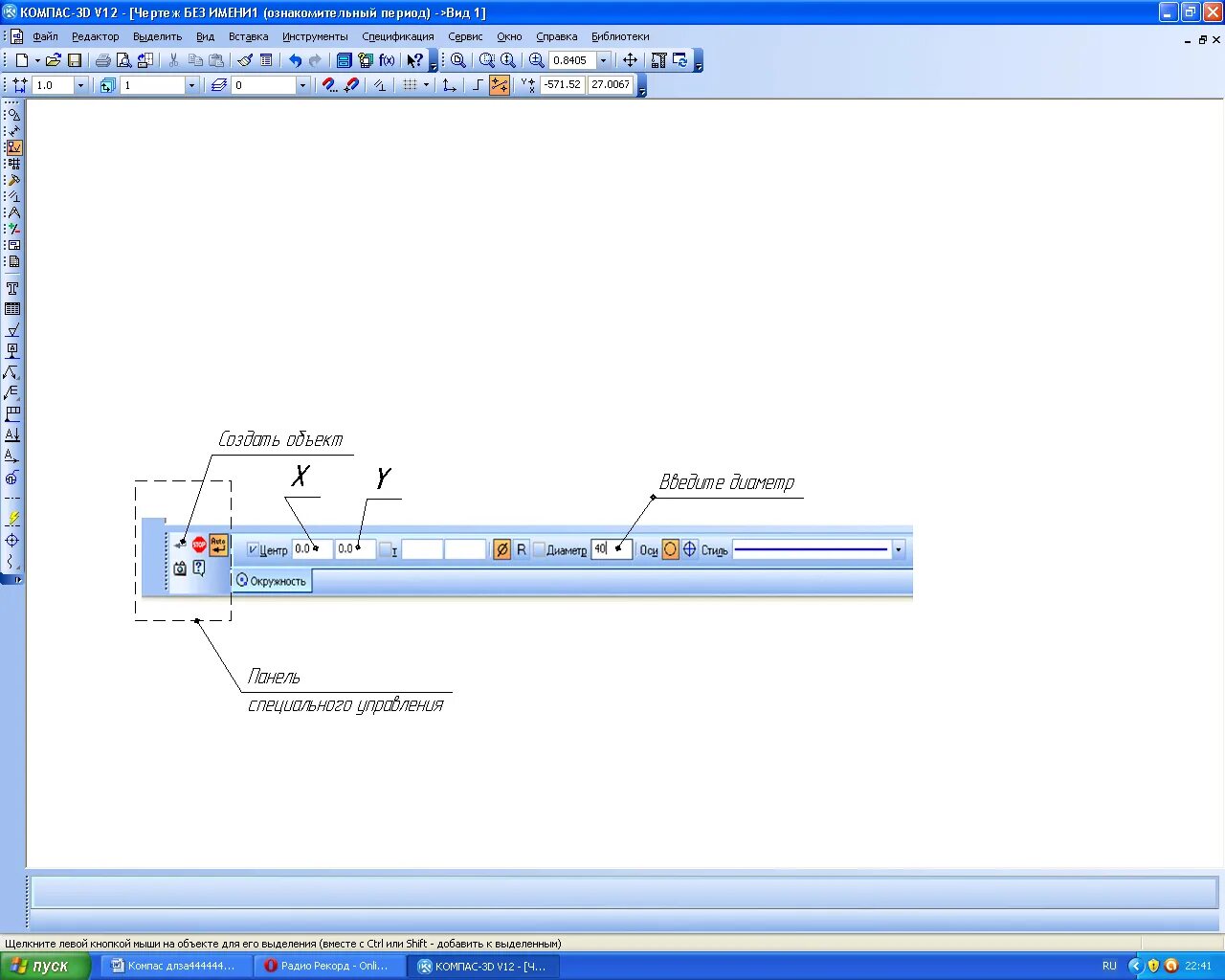Open Dimensions panel on left toolbar
This screenshot has width=1225, height=980.
[13, 131]
